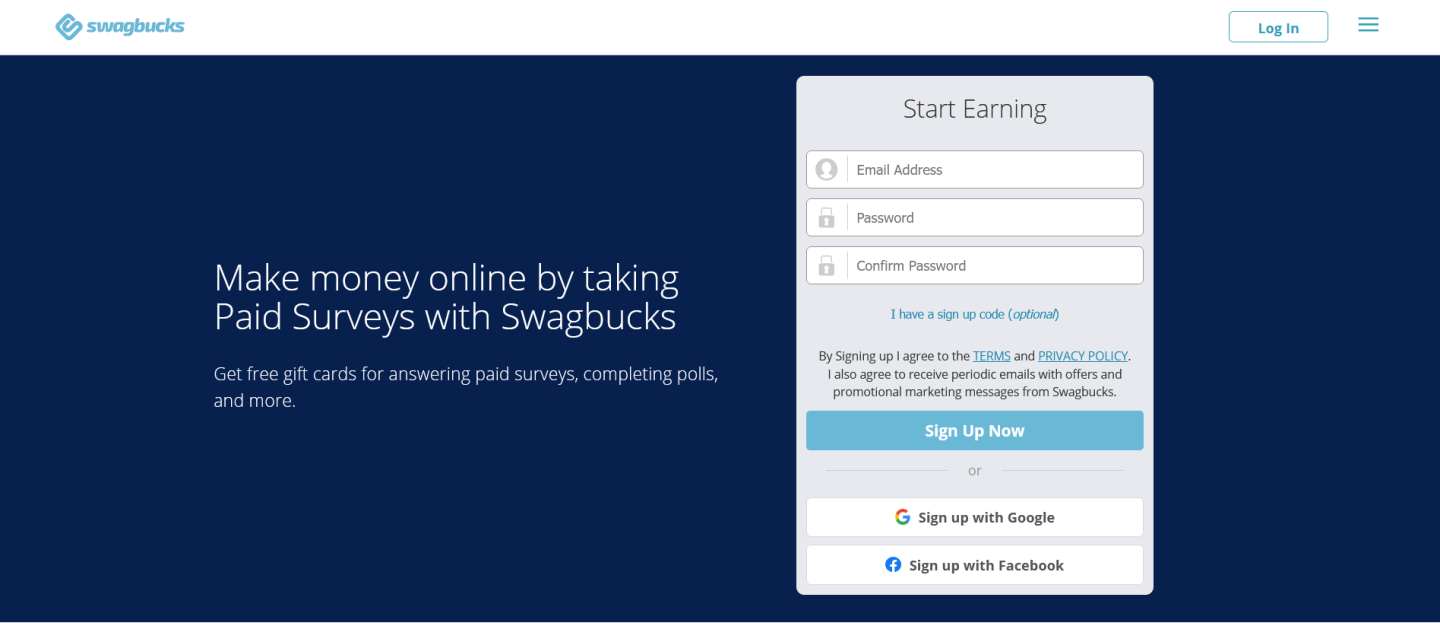Click the swagbucks wordmark text
1440x623 pixels.
pos(135,27)
